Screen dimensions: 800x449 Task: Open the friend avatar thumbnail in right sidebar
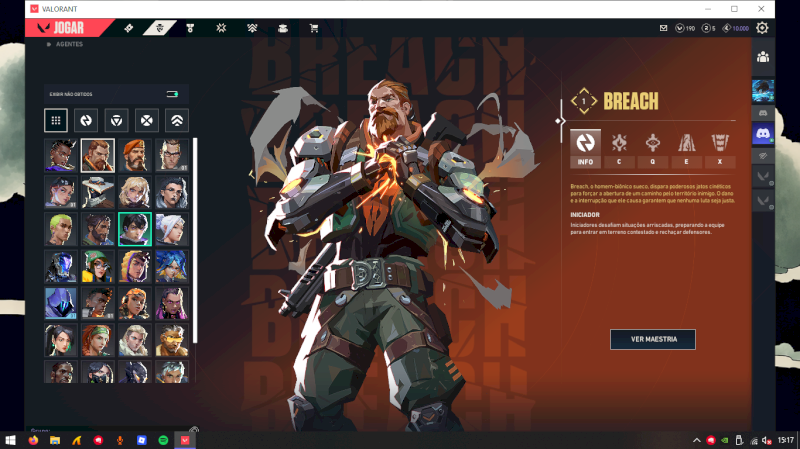pos(763,91)
